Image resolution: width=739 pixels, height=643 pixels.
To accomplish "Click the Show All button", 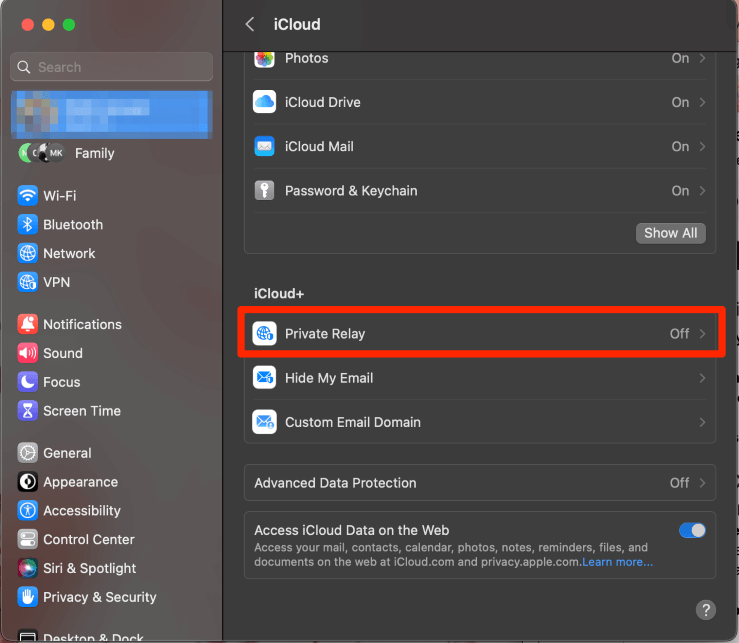I will pyautogui.click(x=671, y=233).
